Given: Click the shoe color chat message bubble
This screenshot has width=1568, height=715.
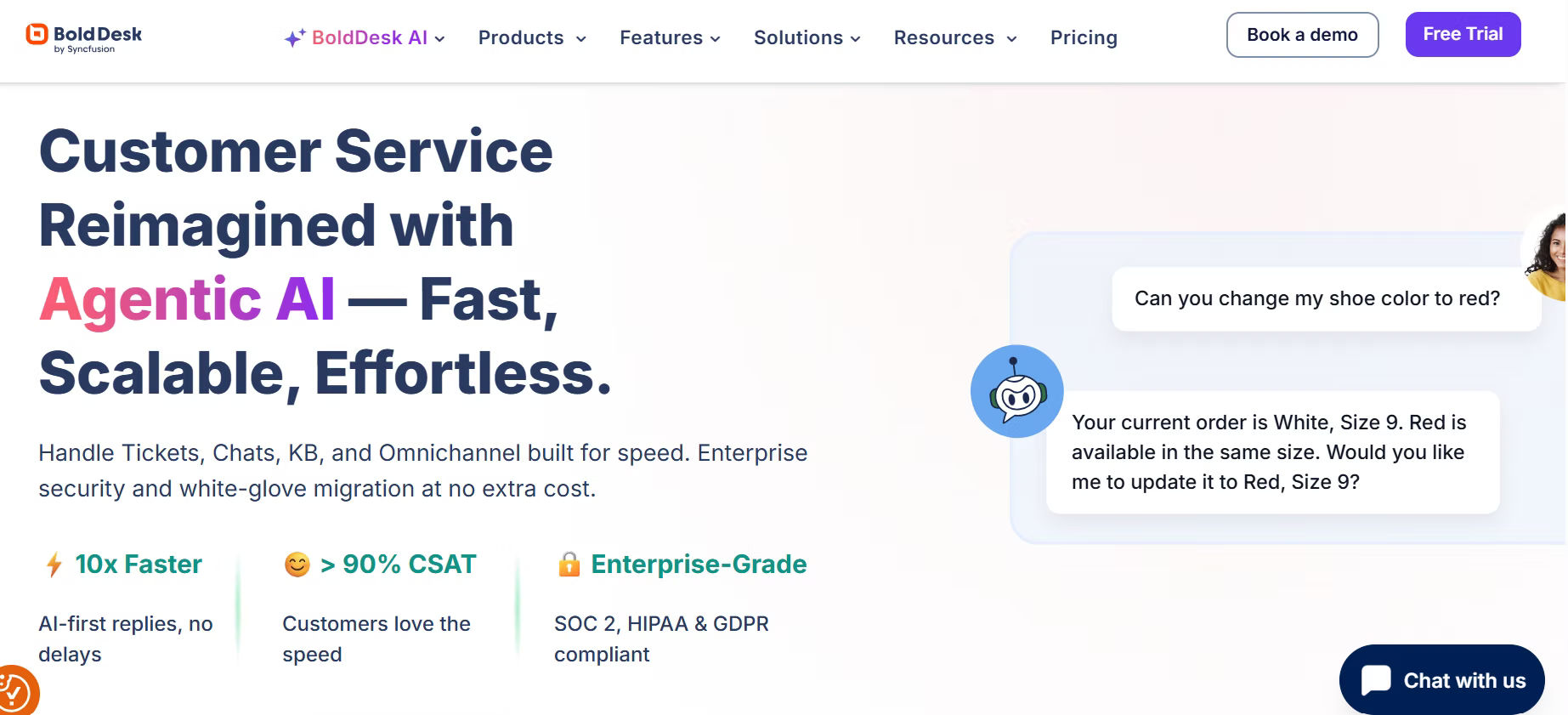Looking at the screenshot, I should coord(1317,299).
